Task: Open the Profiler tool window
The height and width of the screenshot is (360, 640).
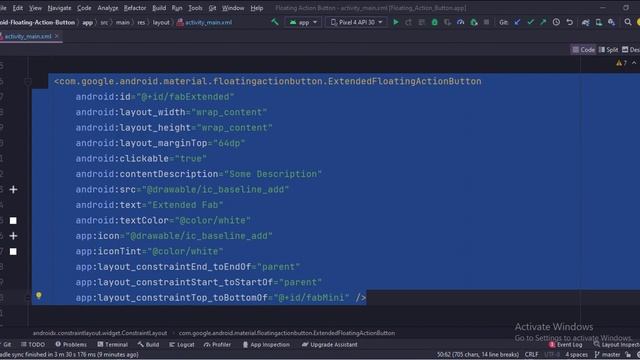Action: click(218, 344)
